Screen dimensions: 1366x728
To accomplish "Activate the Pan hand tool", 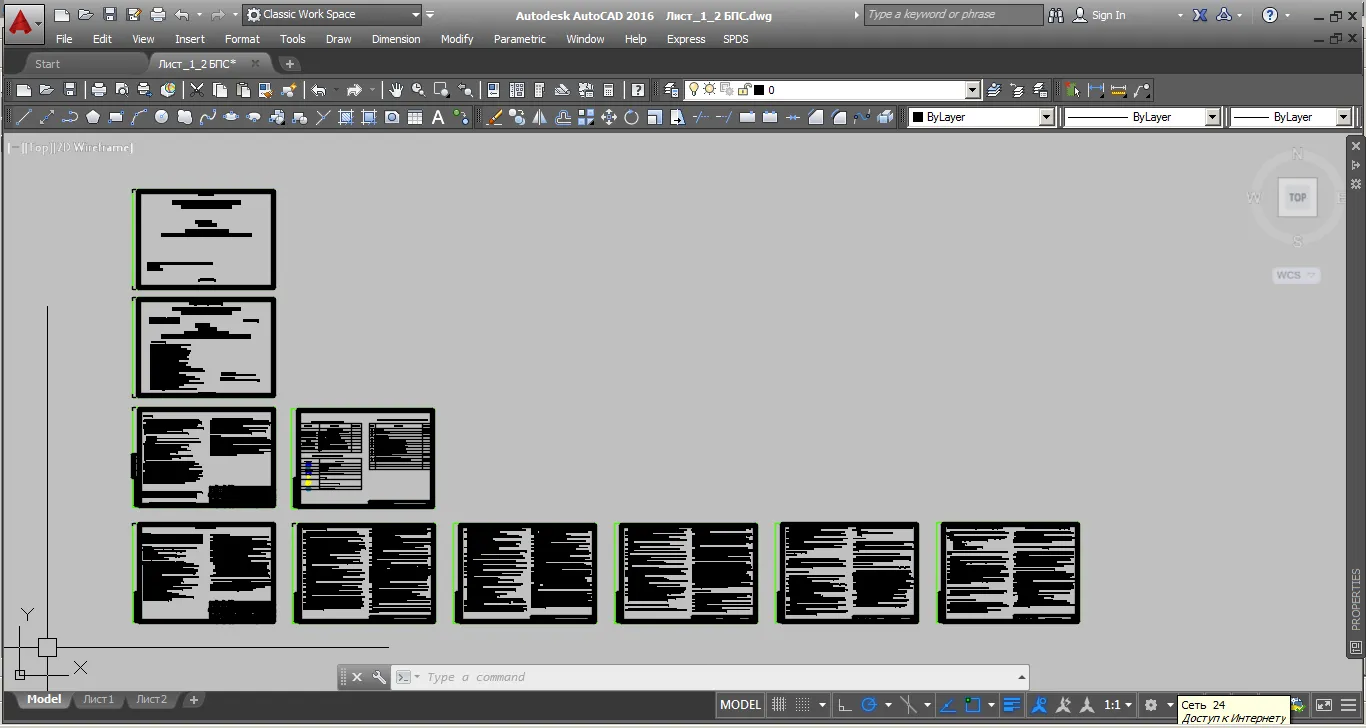I will 396,90.
